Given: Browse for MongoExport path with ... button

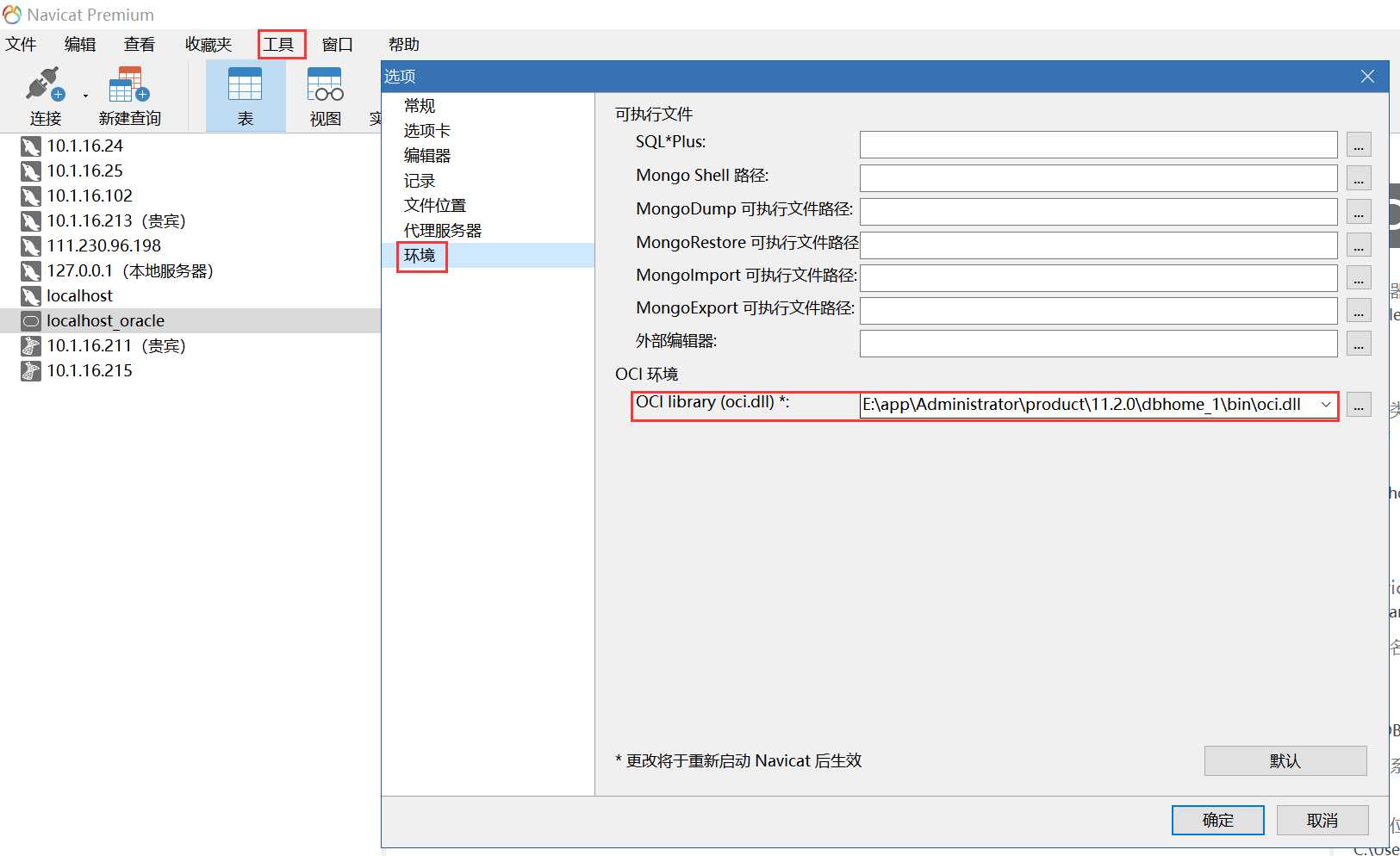Looking at the screenshot, I should tap(1359, 311).
